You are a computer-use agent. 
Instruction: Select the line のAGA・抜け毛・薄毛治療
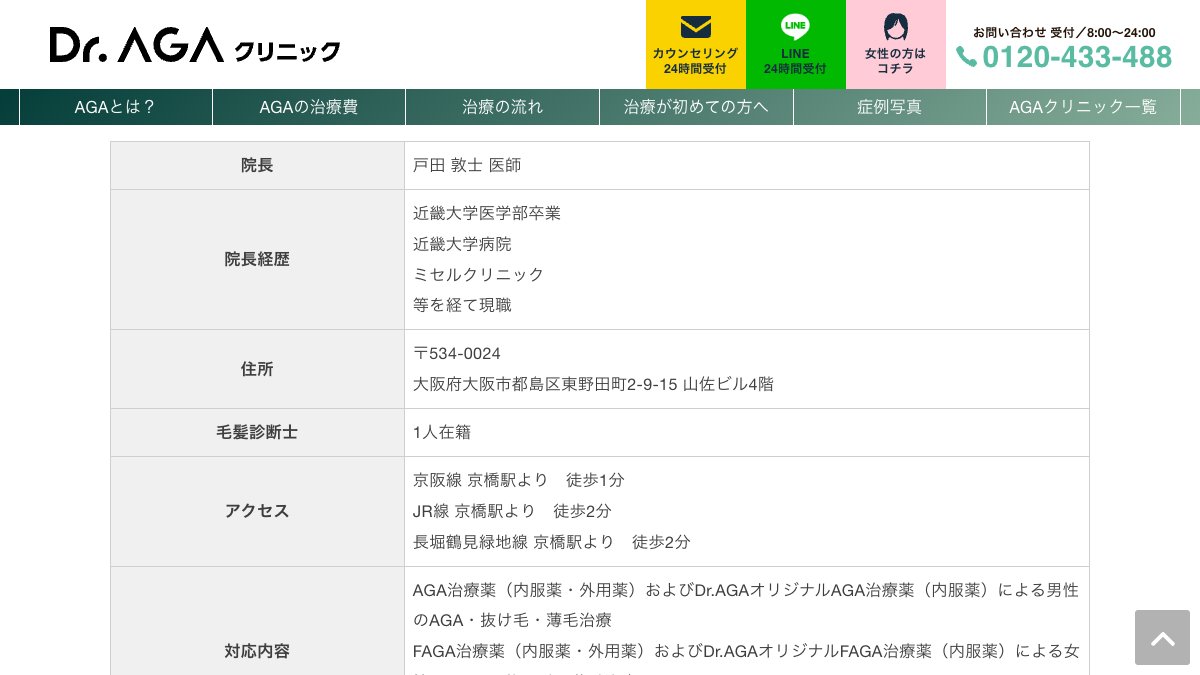[512, 620]
